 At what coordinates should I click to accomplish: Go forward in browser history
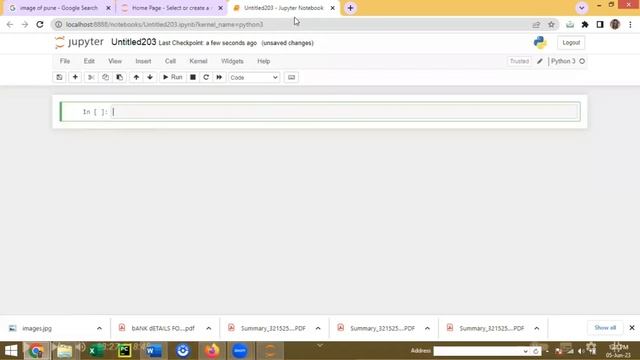(25, 24)
